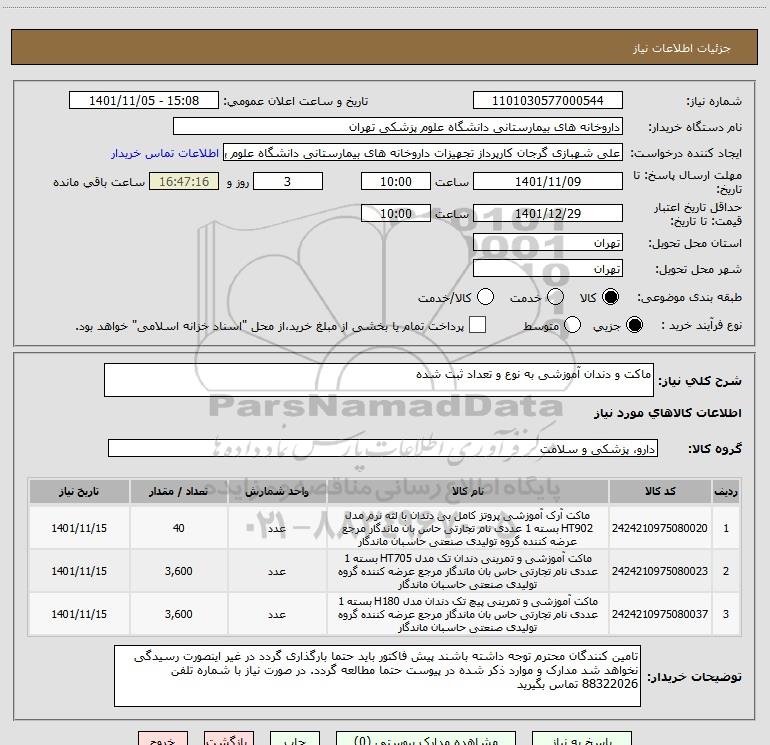Click the 3,600 quantity in row 3
770x745 pixels.
click(179, 614)
